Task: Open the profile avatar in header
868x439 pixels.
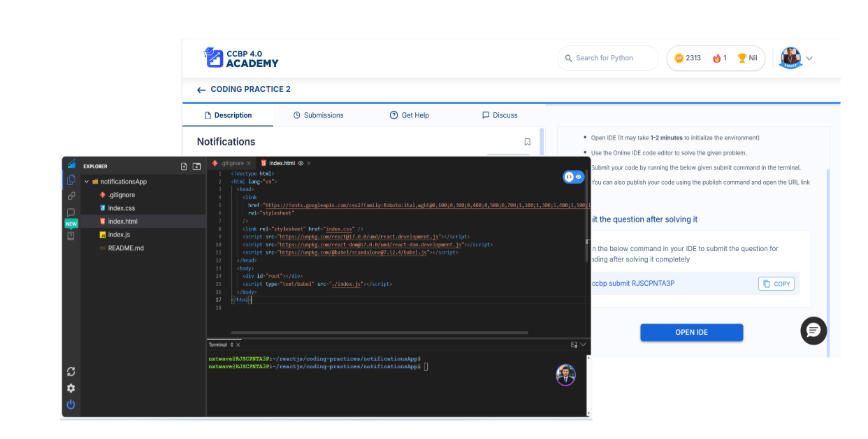Action: point(790,58)
